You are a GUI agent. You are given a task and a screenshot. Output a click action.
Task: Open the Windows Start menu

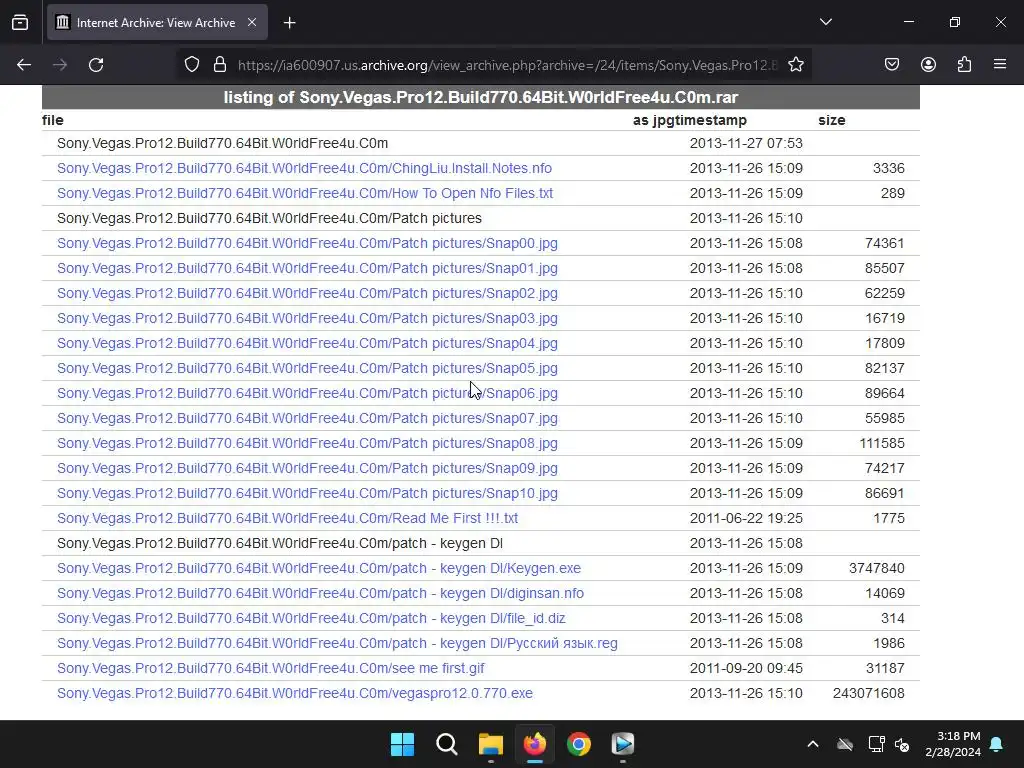tap(402, 744)
